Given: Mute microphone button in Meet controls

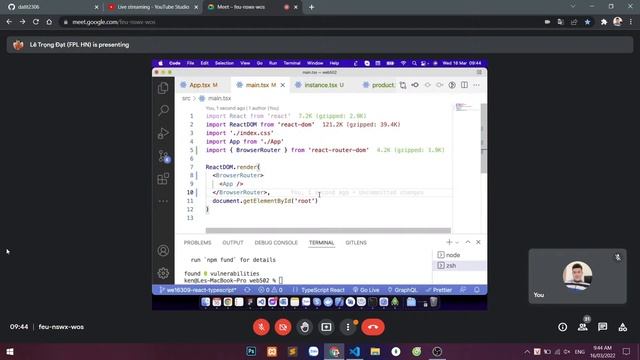Looking at the screenshot, I should (x=261, y=327).
